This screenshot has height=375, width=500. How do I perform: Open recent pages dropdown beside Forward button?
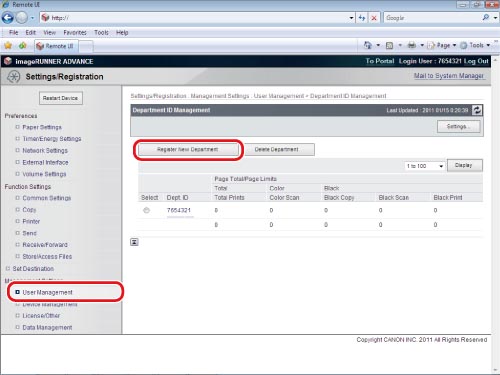click(32, 18)
